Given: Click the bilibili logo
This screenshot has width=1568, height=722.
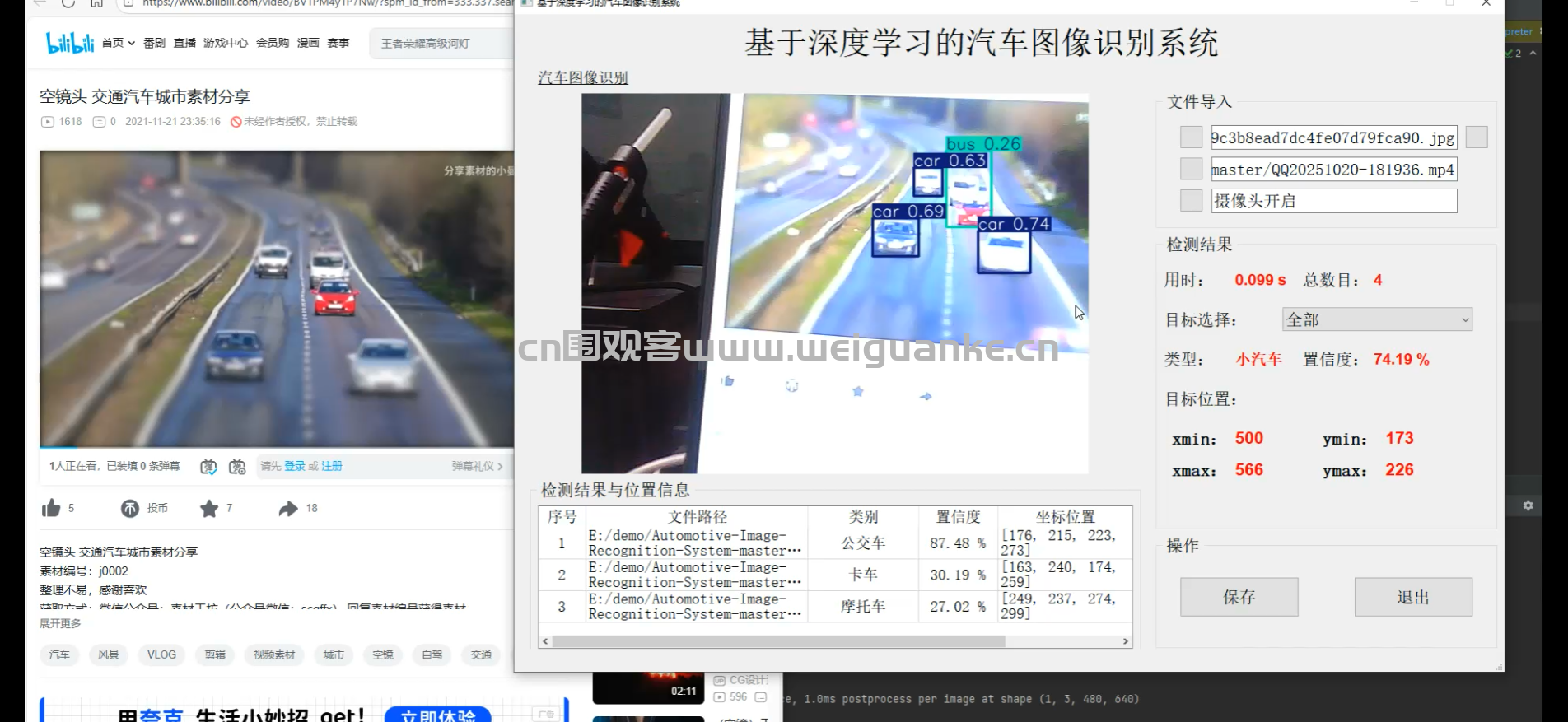Looking at the screenshot, I should [x=69, y=43].
